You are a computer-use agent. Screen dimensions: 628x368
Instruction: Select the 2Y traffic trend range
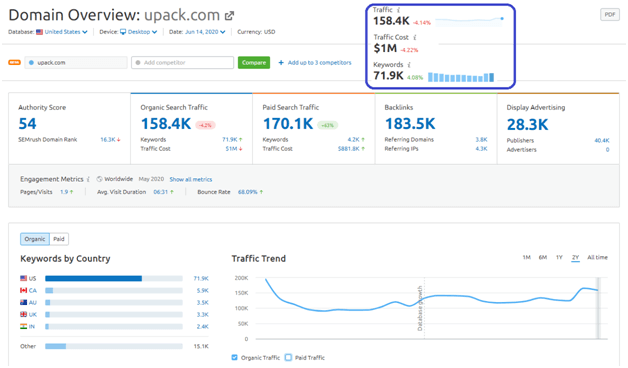click(x=576, y=257)
